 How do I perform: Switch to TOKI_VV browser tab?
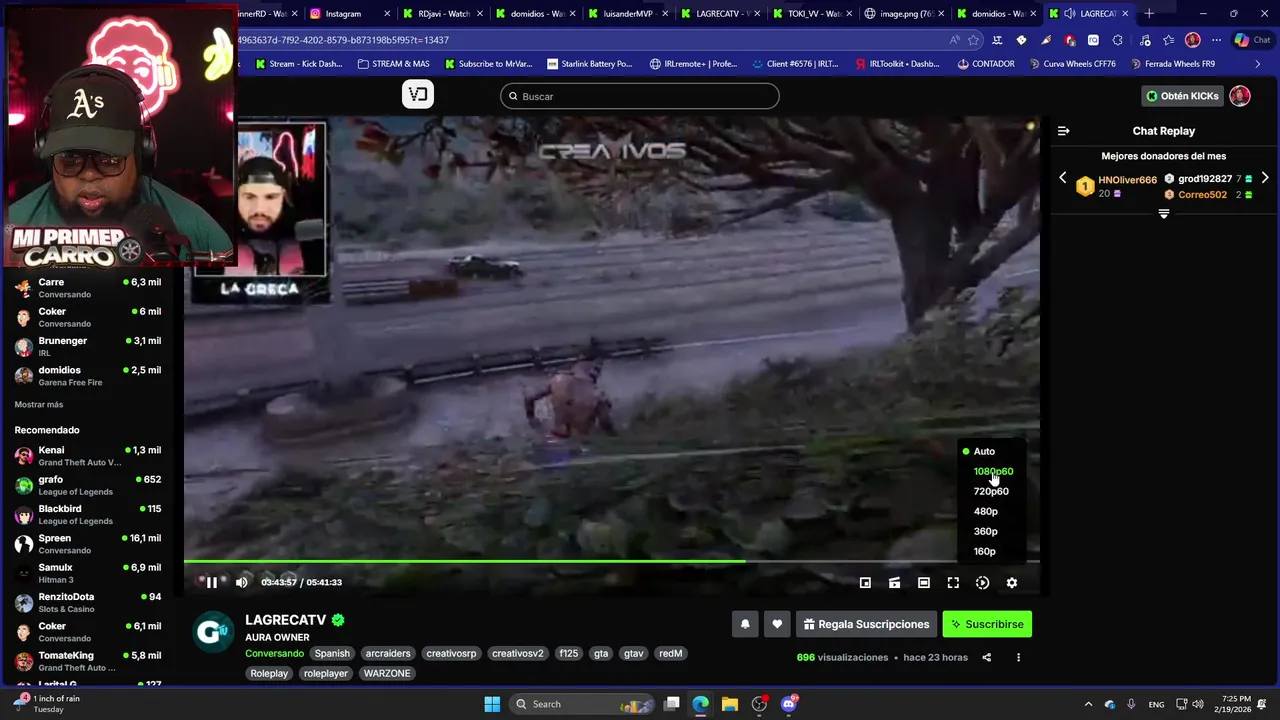pyautogui.click(x=811, y=14)
